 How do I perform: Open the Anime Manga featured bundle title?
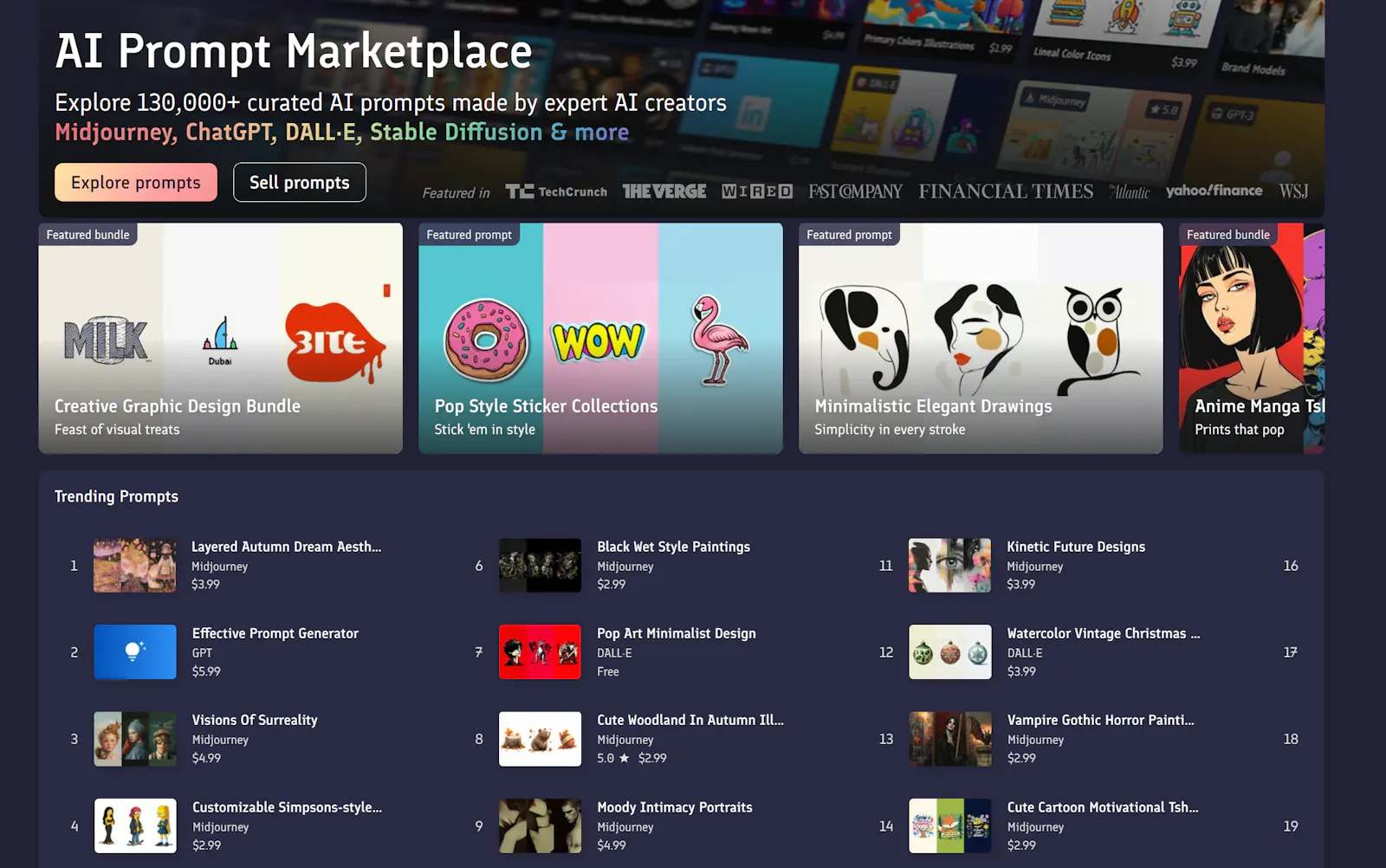(1260, 406)
